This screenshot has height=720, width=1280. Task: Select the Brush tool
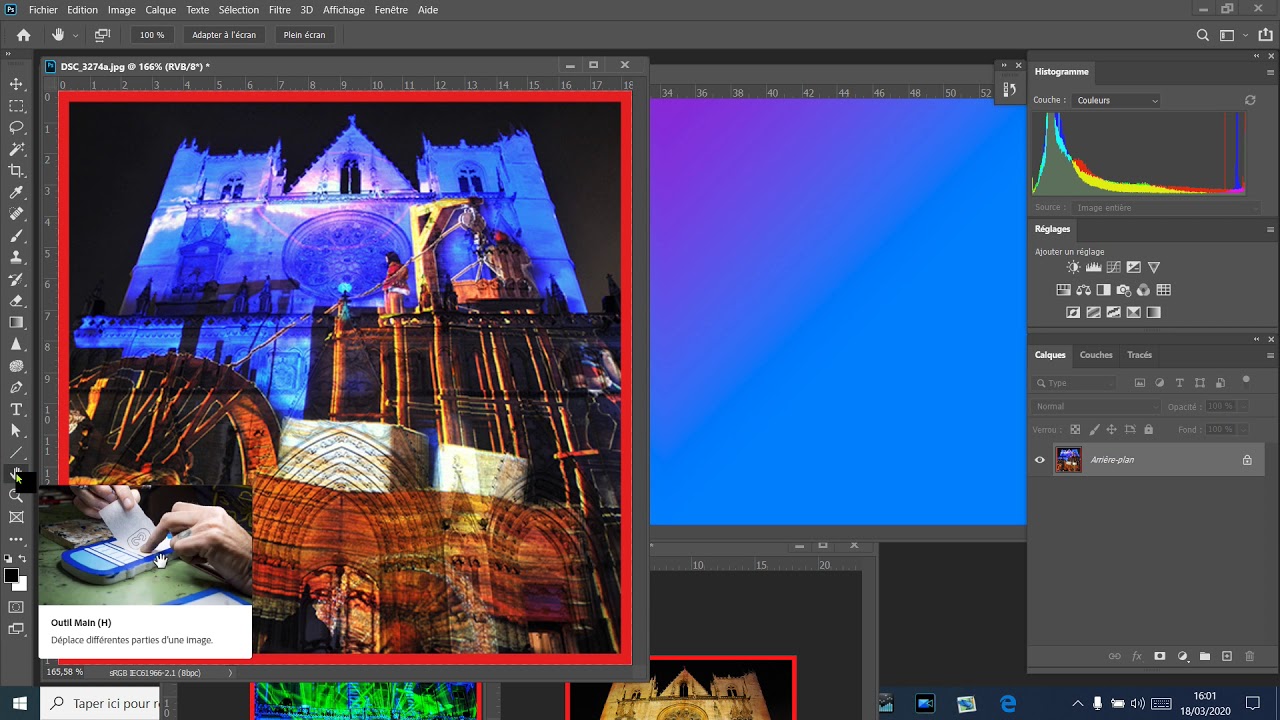[x=16, y=236]
